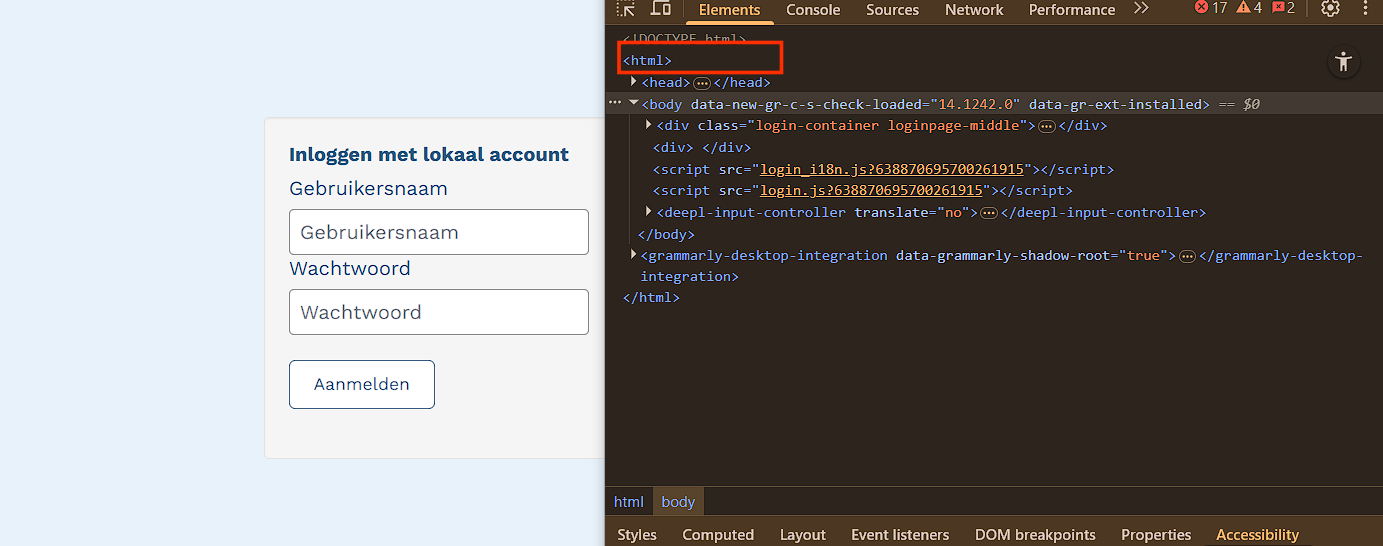Screen dimensions: 1383x546
Task: Open the 4 warnings counter
Action: [x=1250, y=8]
